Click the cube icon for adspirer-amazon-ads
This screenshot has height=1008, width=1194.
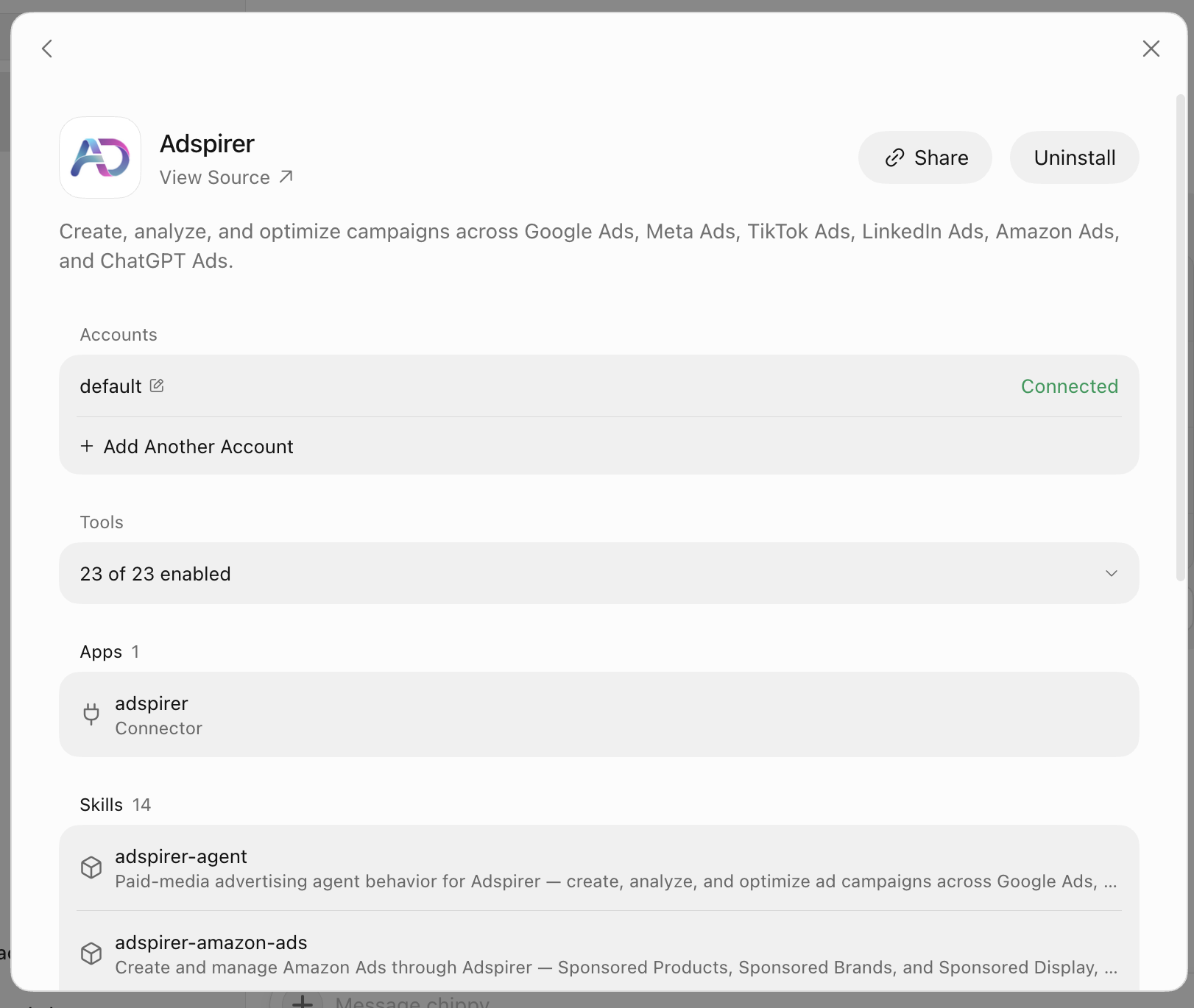91,954
